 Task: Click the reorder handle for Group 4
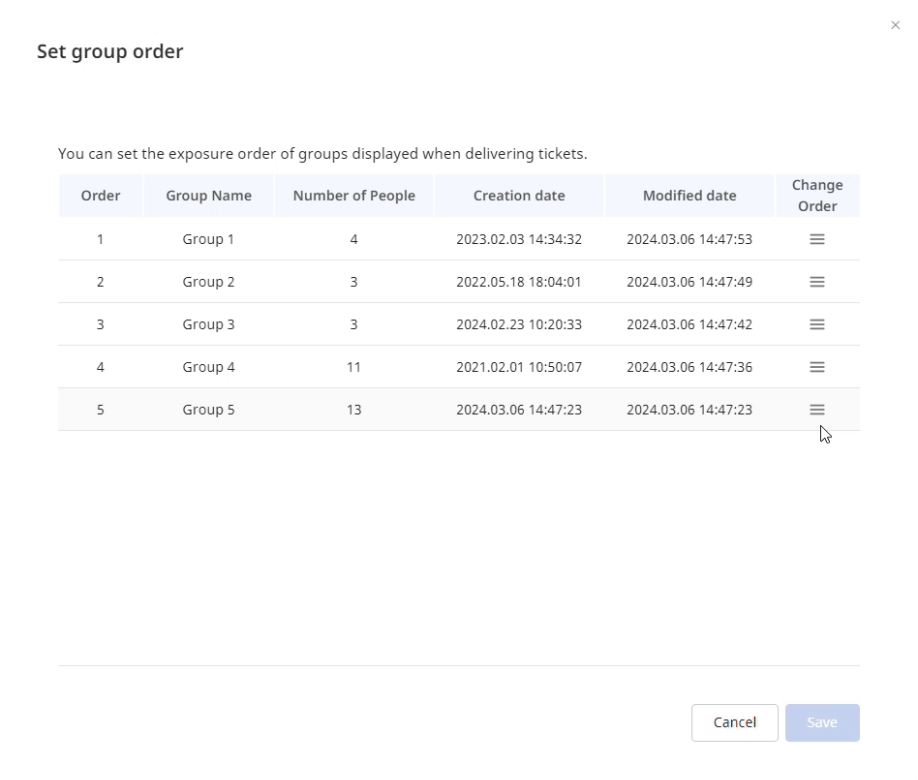[817, 367]
